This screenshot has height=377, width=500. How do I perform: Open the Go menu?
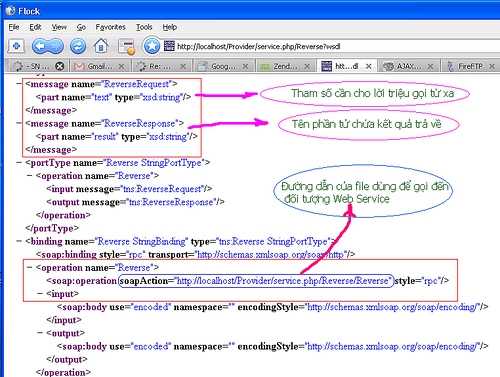(81, 27)
